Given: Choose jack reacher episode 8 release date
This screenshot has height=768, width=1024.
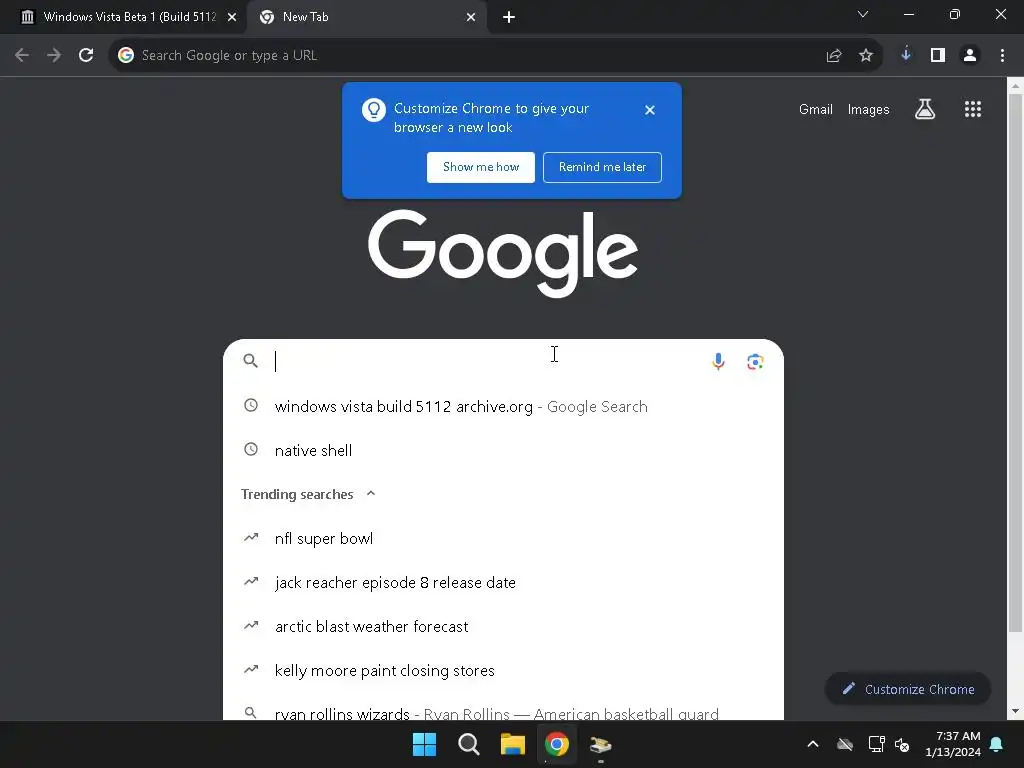Looking at the screenshot, I should [503, 583].
